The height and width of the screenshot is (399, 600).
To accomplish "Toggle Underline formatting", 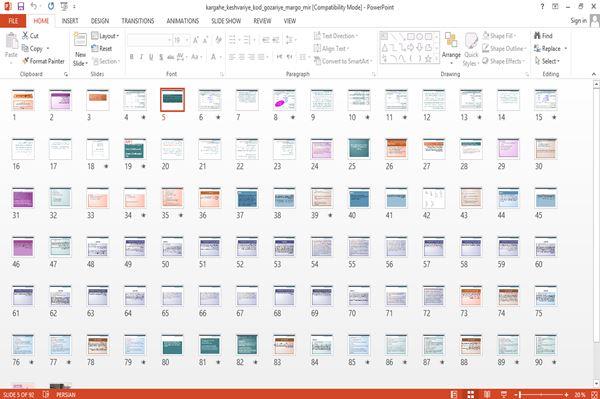I will [x=151, y=57].
